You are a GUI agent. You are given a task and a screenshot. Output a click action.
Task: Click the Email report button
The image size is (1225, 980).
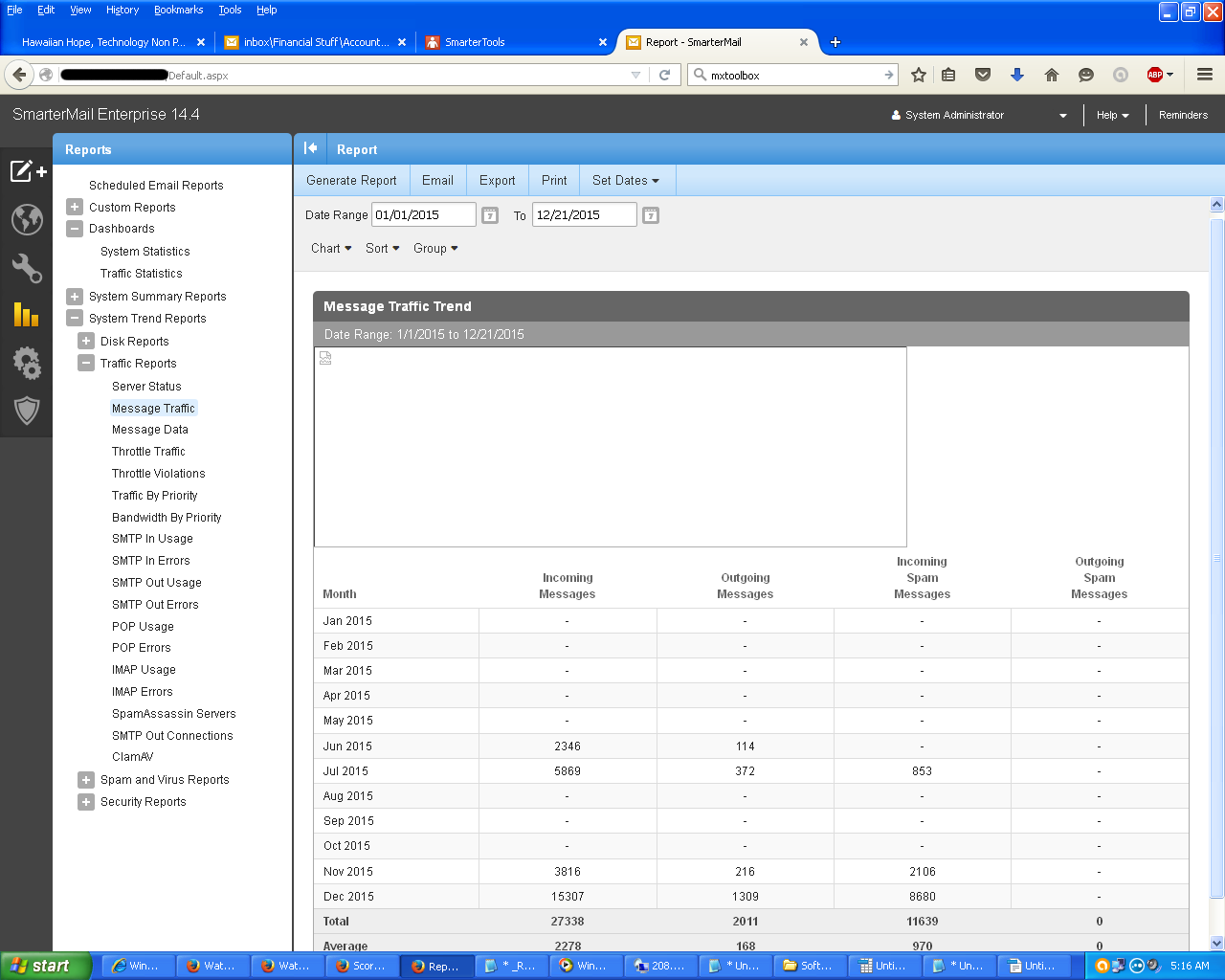click(x=437, y=180)
